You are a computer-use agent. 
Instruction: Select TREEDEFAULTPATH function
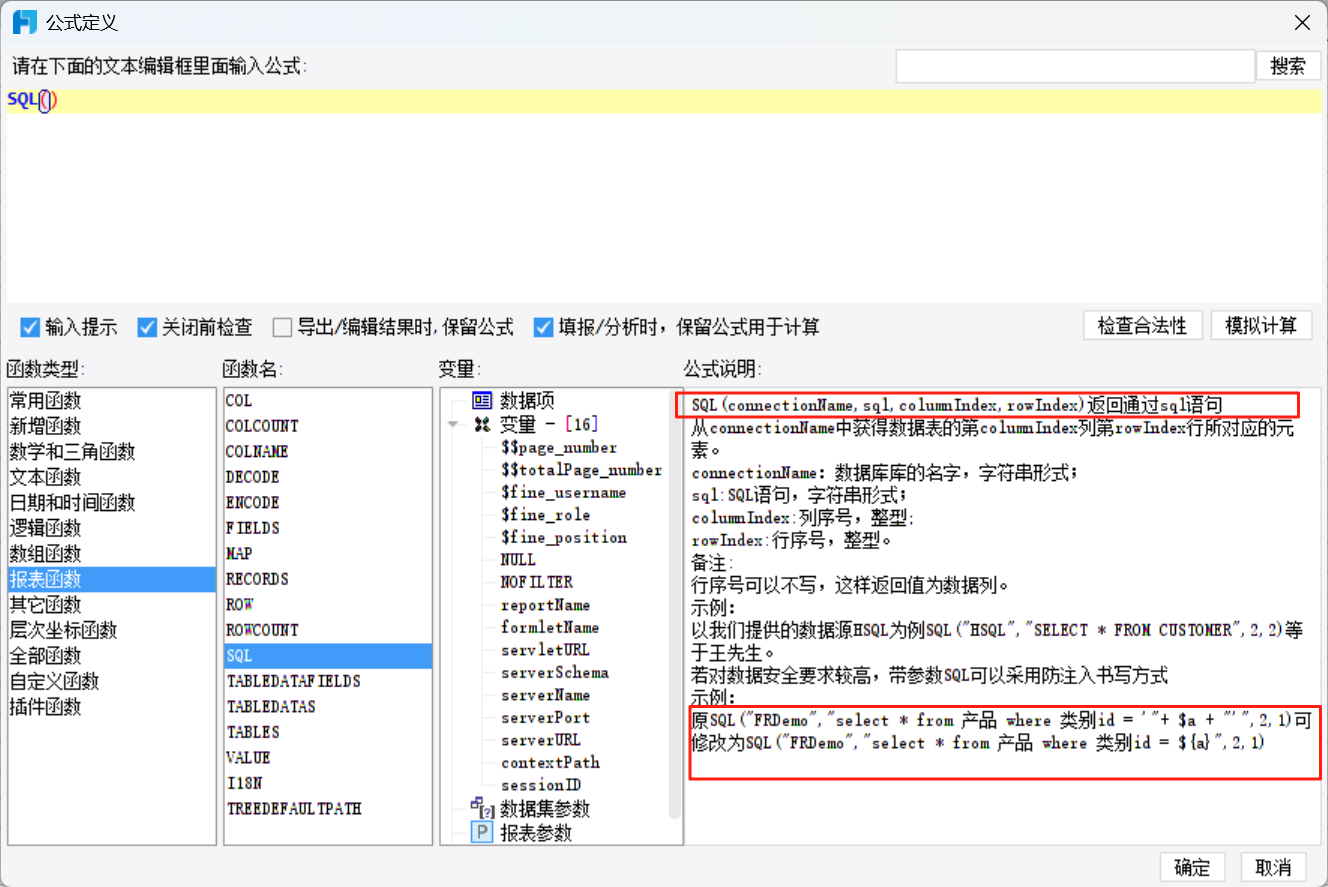(x=328, y=809)
